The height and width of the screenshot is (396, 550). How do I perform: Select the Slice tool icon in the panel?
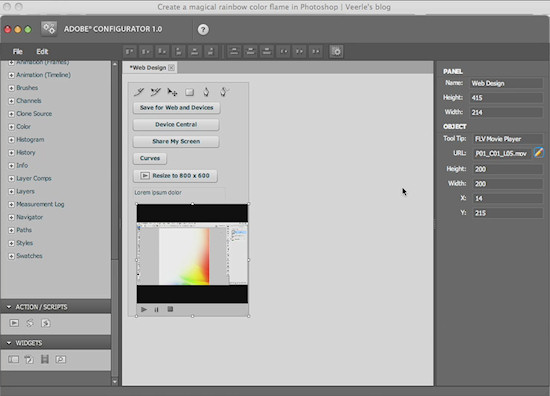[x=139, y=92]
